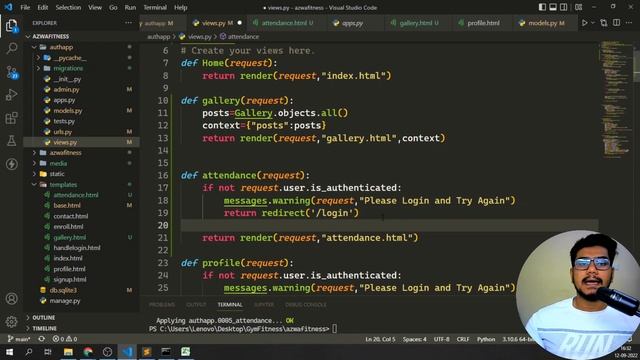Split the editor to the right
Screen dimensions: 640x360
click(x=616, y=23)
